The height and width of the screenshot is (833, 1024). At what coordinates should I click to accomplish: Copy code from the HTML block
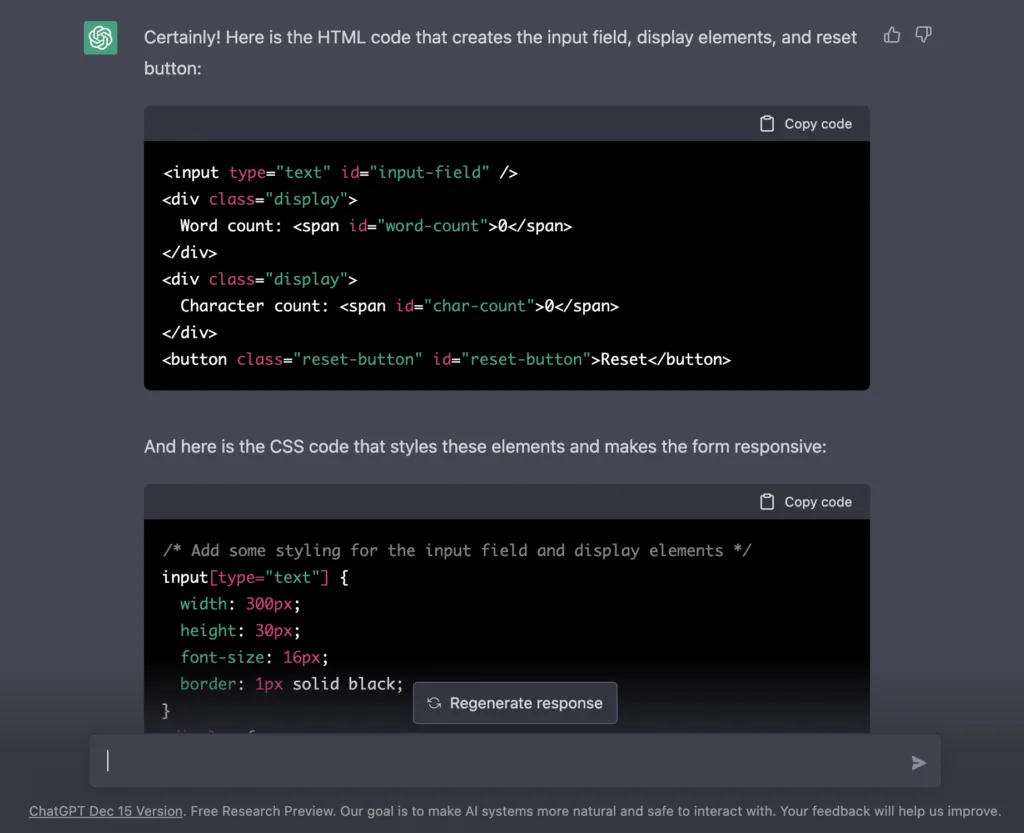pos(806,123)
